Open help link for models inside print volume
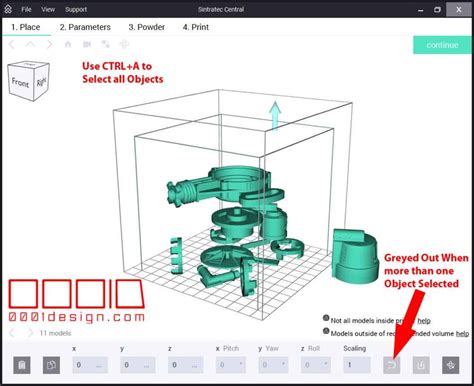Screen dimensions: 474x386 click(x=424, y=321)
